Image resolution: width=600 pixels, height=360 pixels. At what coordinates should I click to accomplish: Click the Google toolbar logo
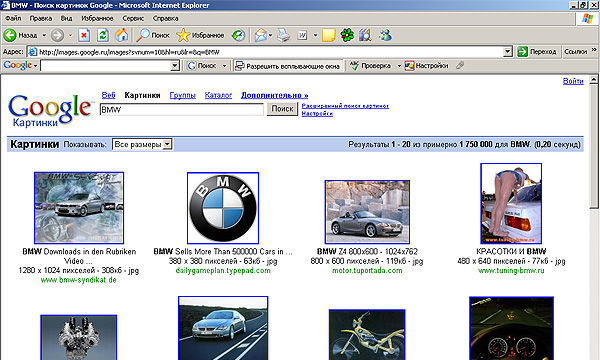click(18, 65)
